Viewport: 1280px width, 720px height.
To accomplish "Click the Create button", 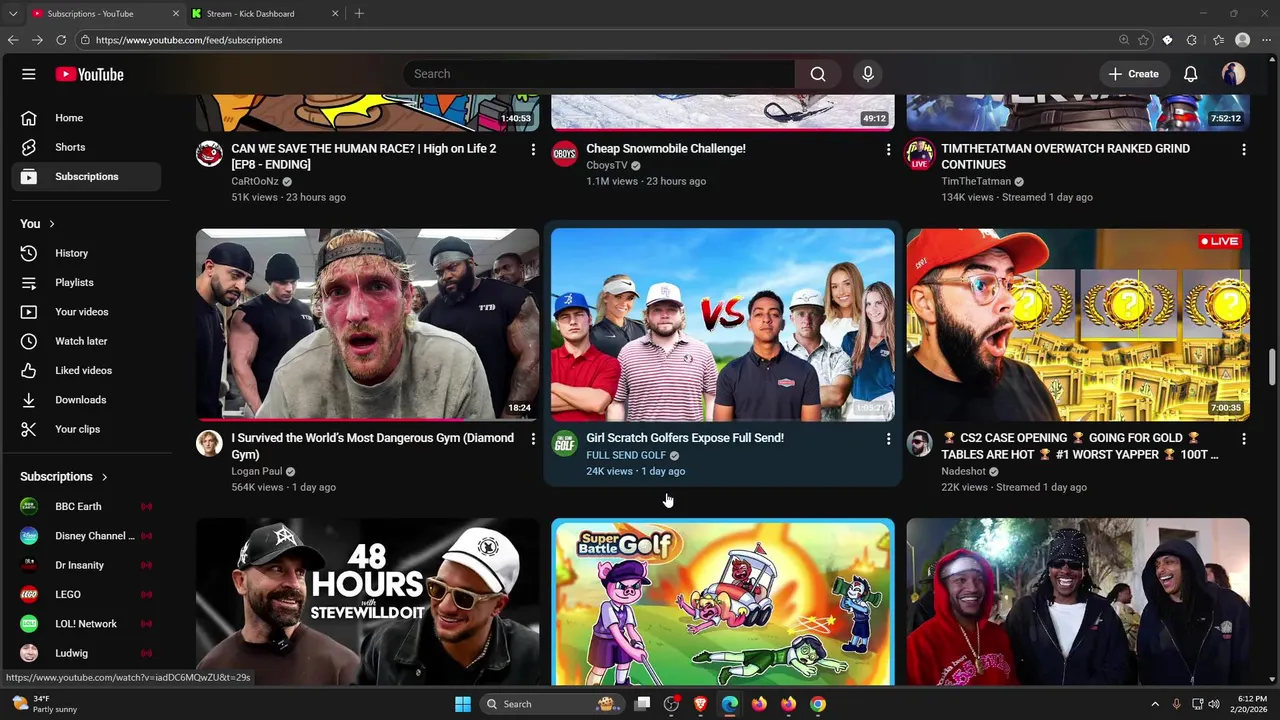I will click(x=1134, y=74).
